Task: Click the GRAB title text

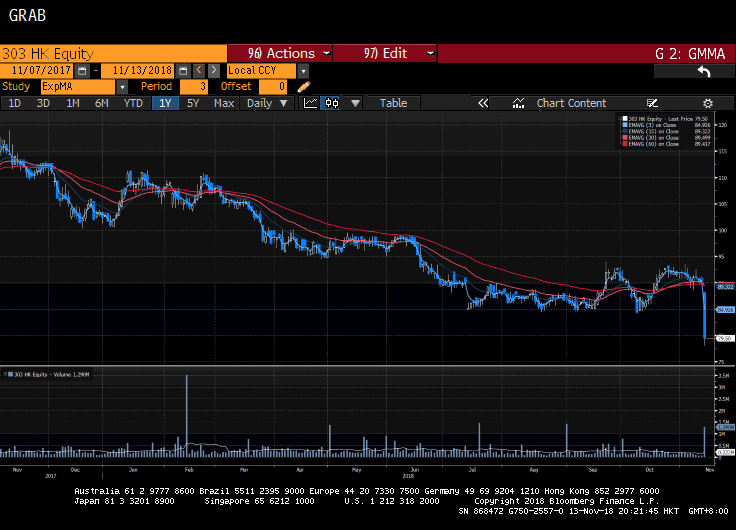Action: click(27, 15)
